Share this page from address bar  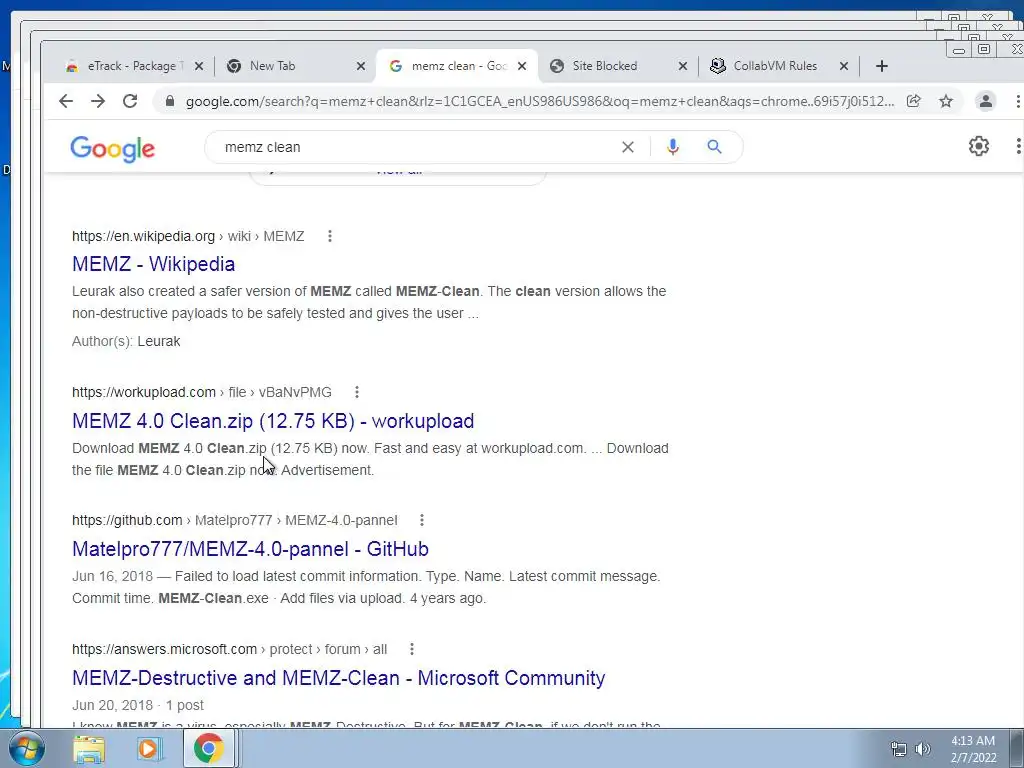point(914,101)
